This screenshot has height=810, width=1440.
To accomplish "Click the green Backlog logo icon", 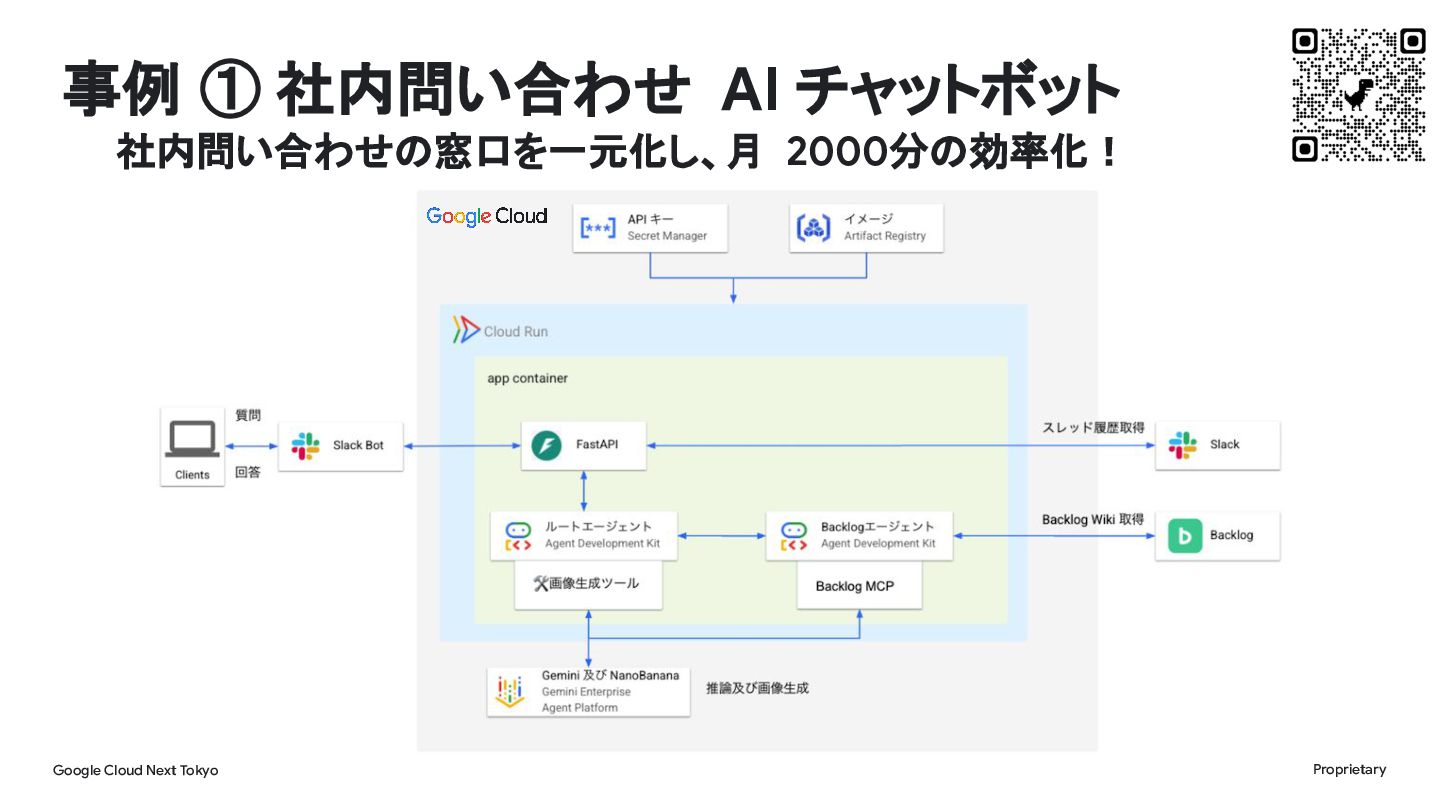I will tap(1184, 535).
